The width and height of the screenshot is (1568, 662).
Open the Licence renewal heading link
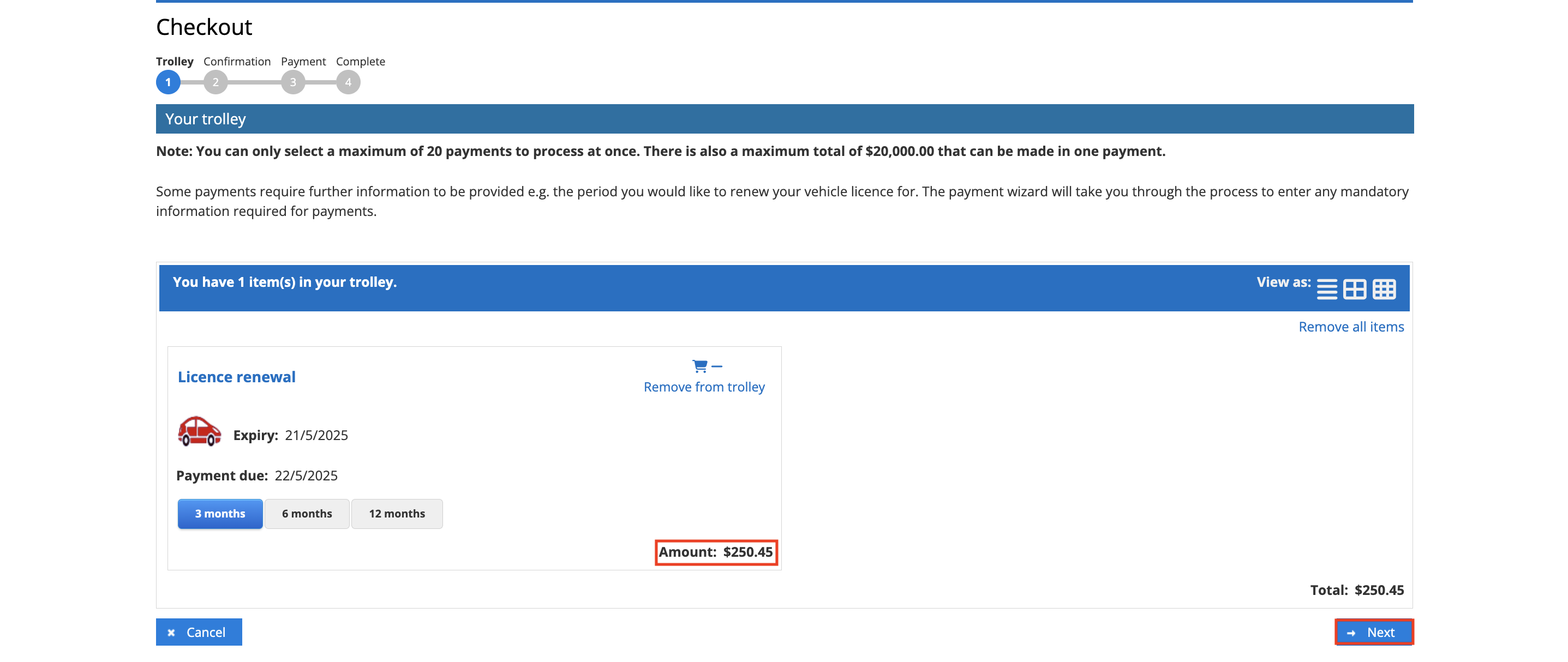[236, 377]
